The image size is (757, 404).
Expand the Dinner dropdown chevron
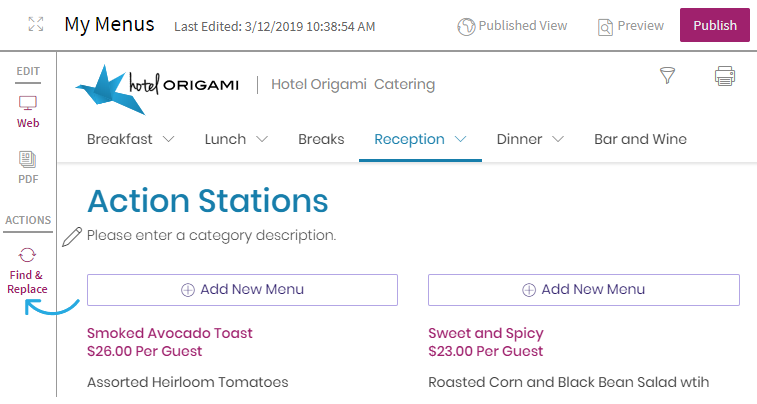pyautogui.click(x=558, y=139)
